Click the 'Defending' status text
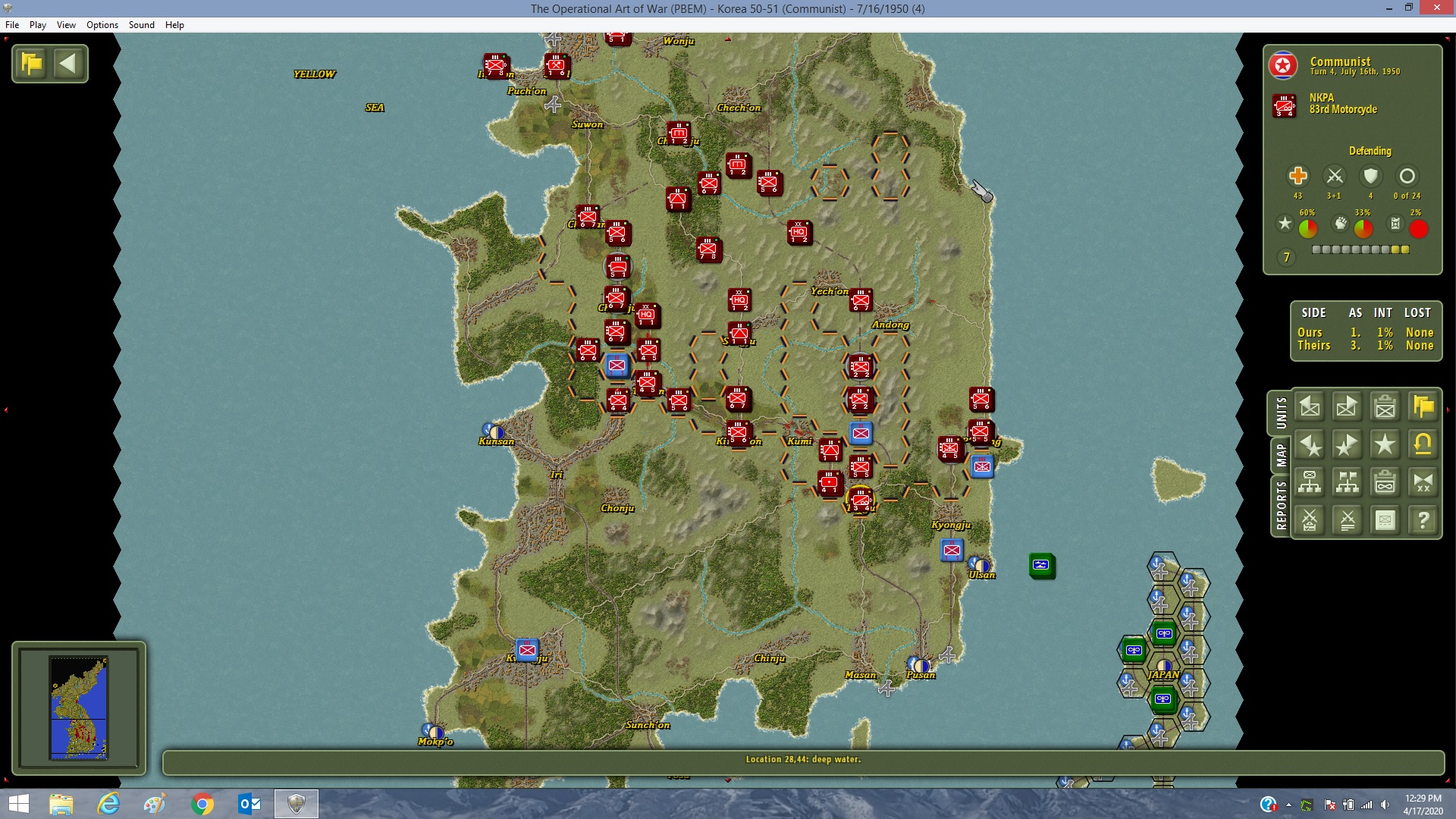 1370,151
